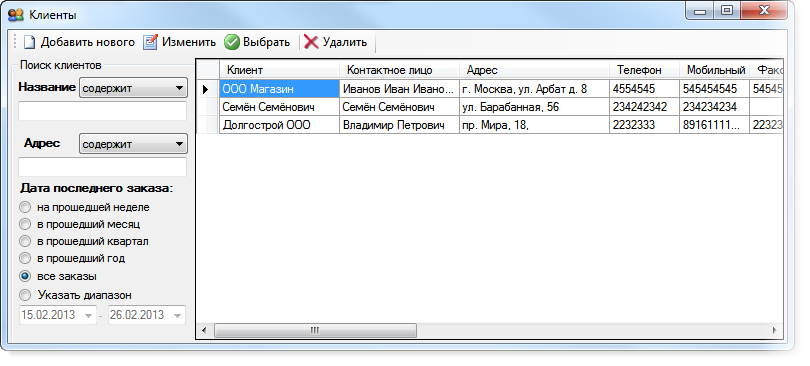Click the address cell ул. Барабанная, 56
Viewport: 810px width, 366px height.
(x=534, y=107)
